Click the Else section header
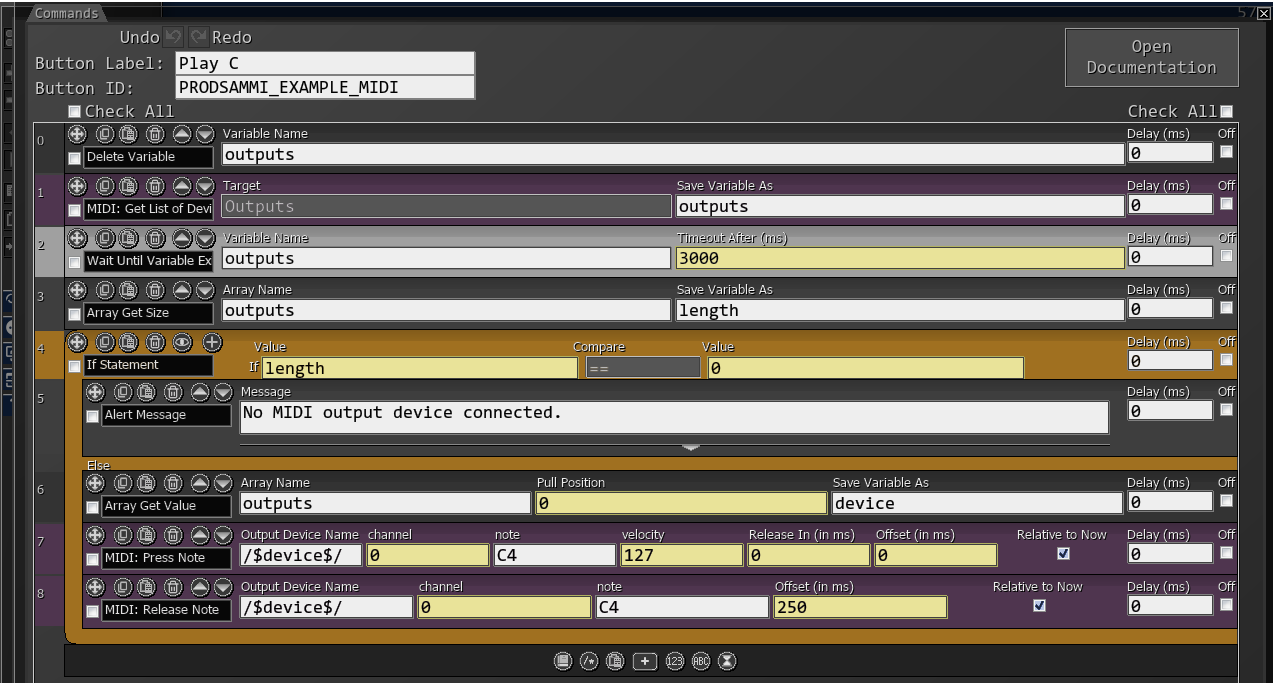 click(x=99, y=466)
